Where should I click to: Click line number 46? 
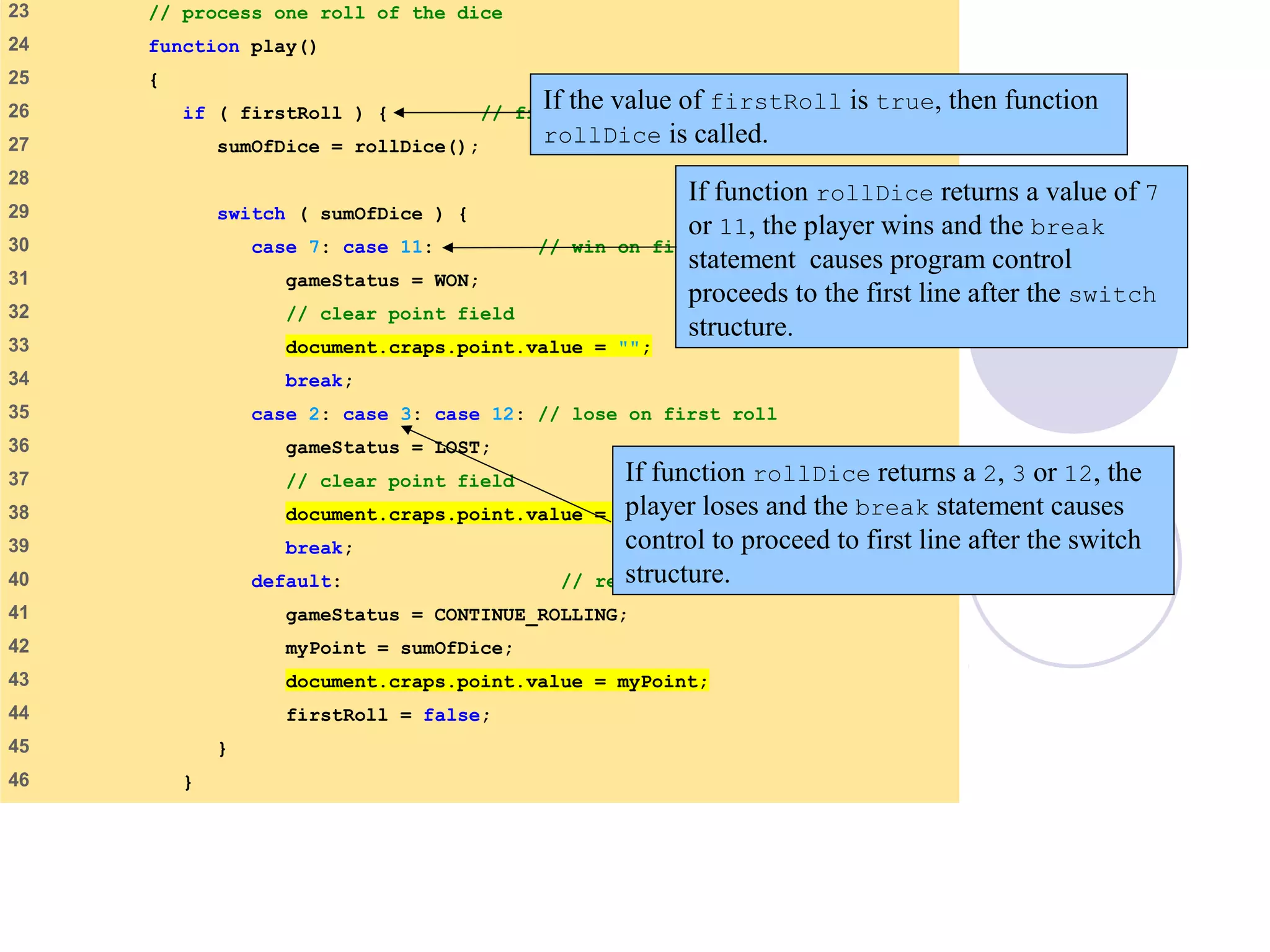(x=19, y=780)
